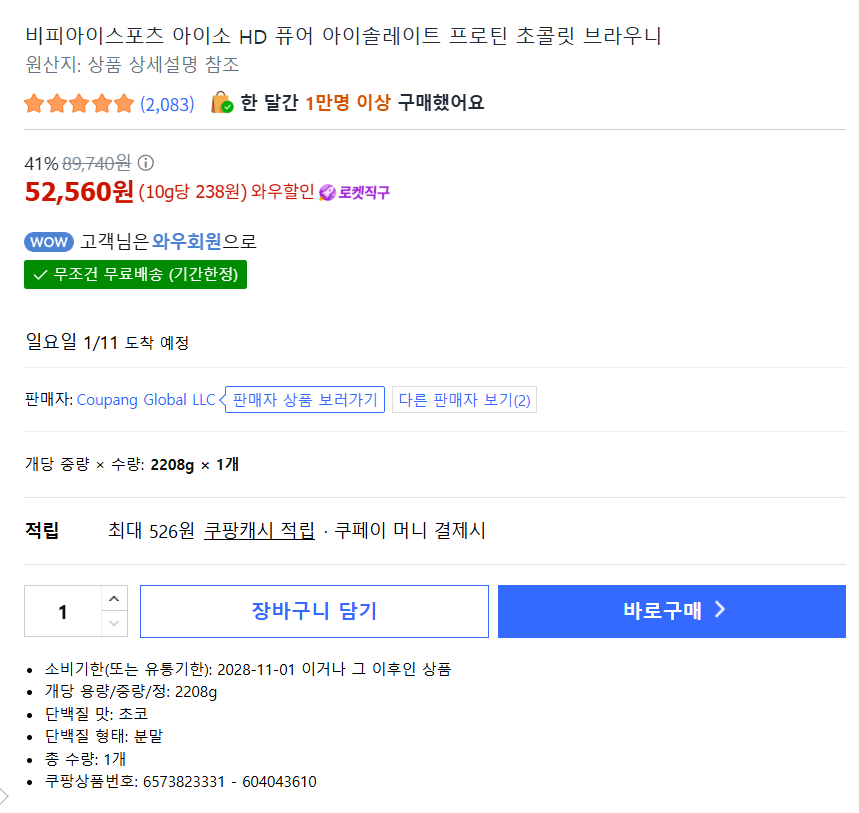This screenshot has height=813, width=859.
Task: Increase quantity with the up arrow
Action: pos(116,597)
